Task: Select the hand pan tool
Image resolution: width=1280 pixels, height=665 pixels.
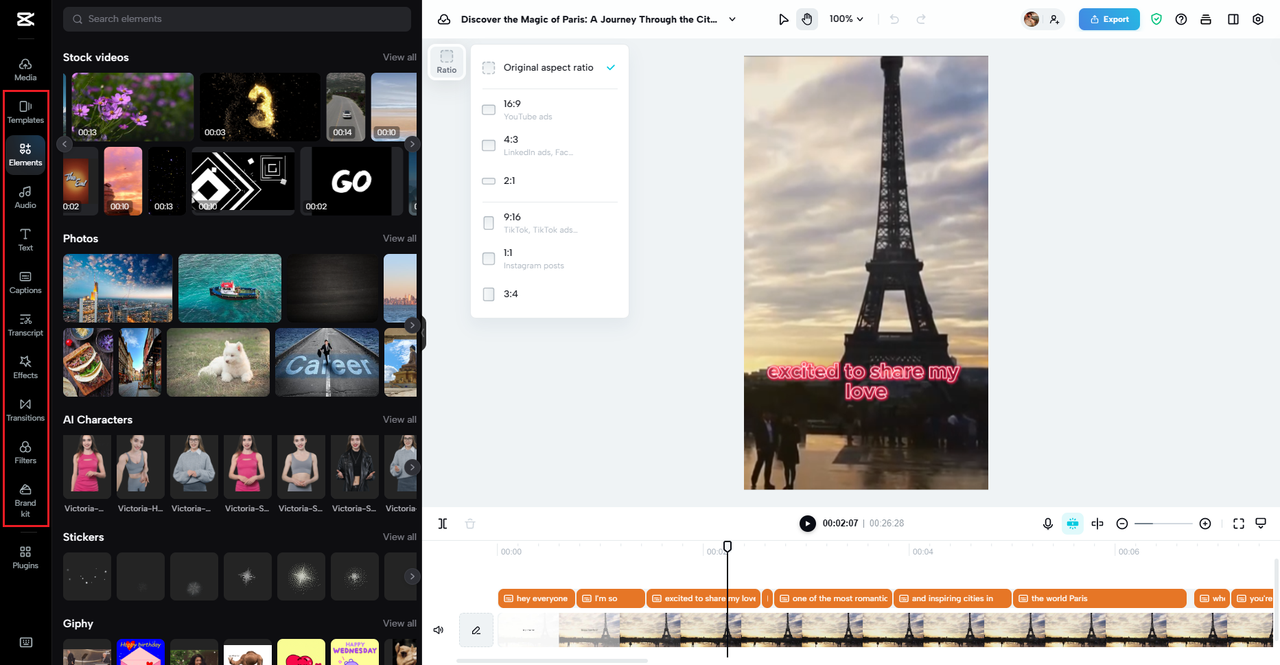Action: pyautogui.click(x=807, y=19)
